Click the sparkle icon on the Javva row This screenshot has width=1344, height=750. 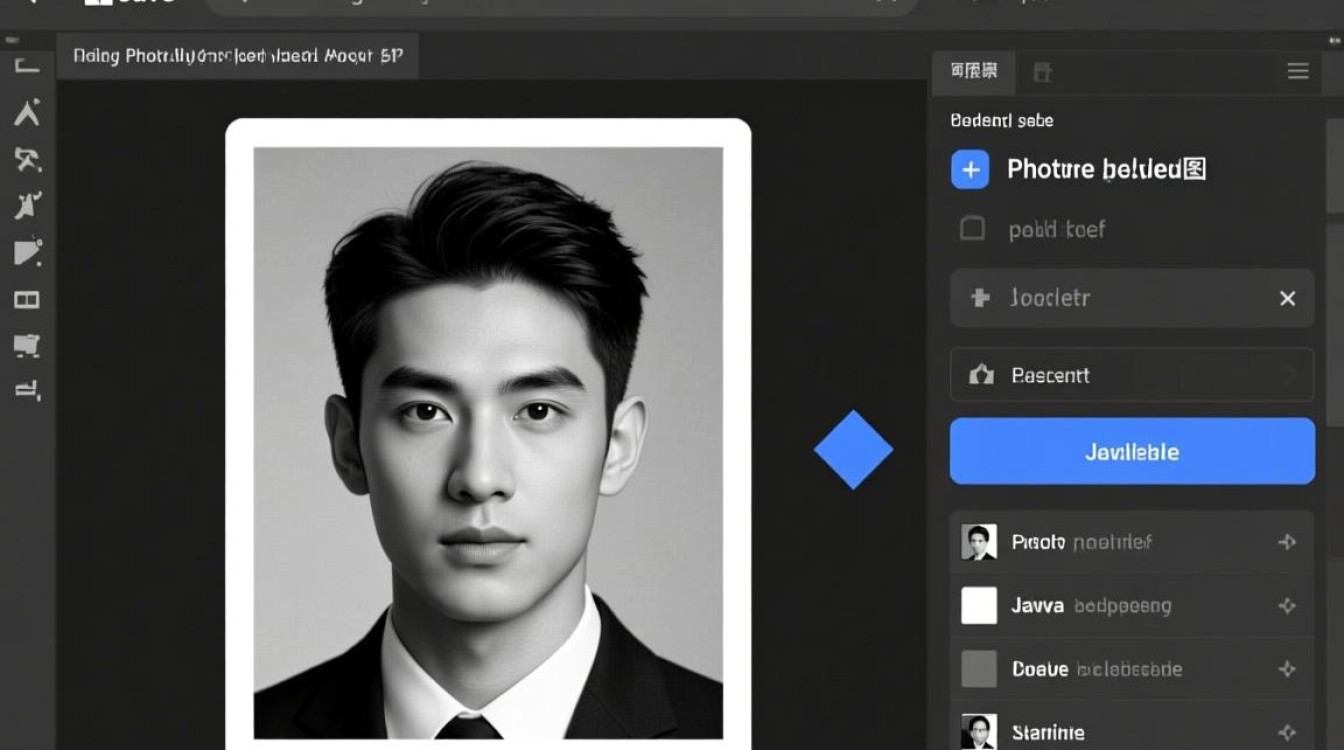click(1287, 606)
